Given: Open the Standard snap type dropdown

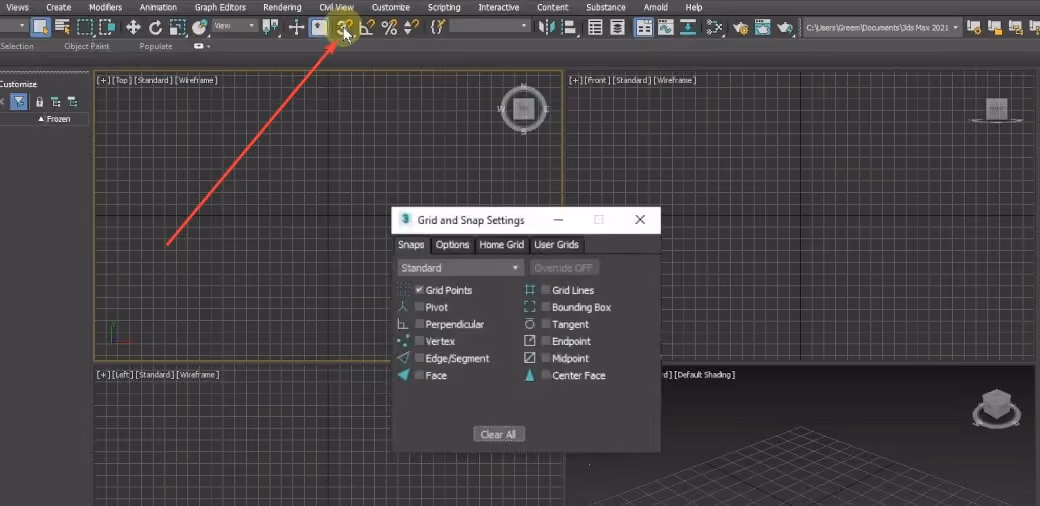Looking at the screenshot, I should tap(460, 268).
